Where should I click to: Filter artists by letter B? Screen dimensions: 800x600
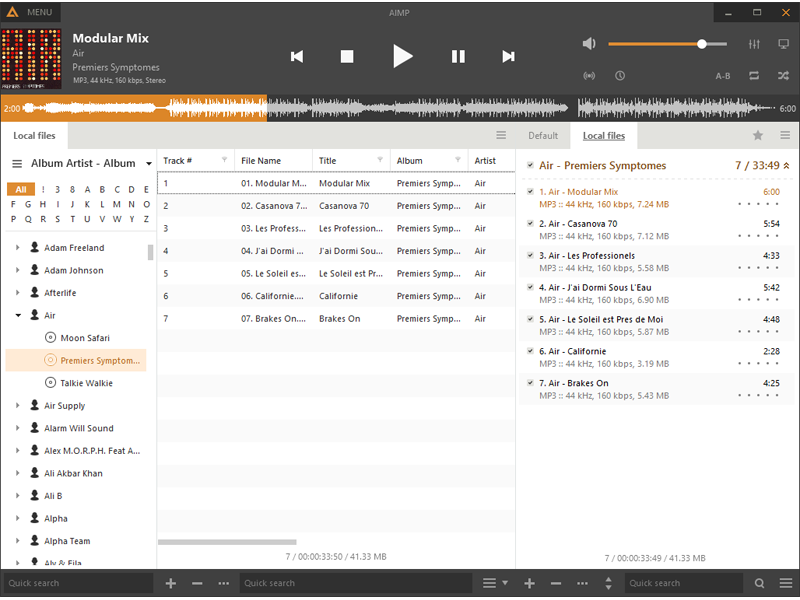coord(102,189)
